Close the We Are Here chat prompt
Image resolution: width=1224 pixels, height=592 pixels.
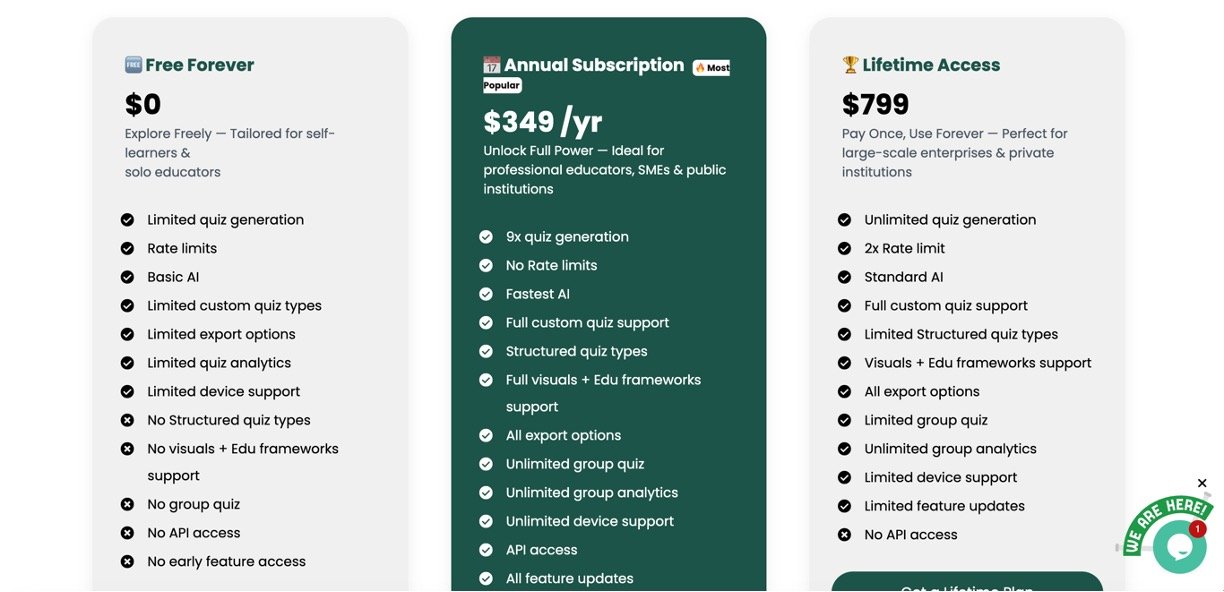pos(1202,484)
